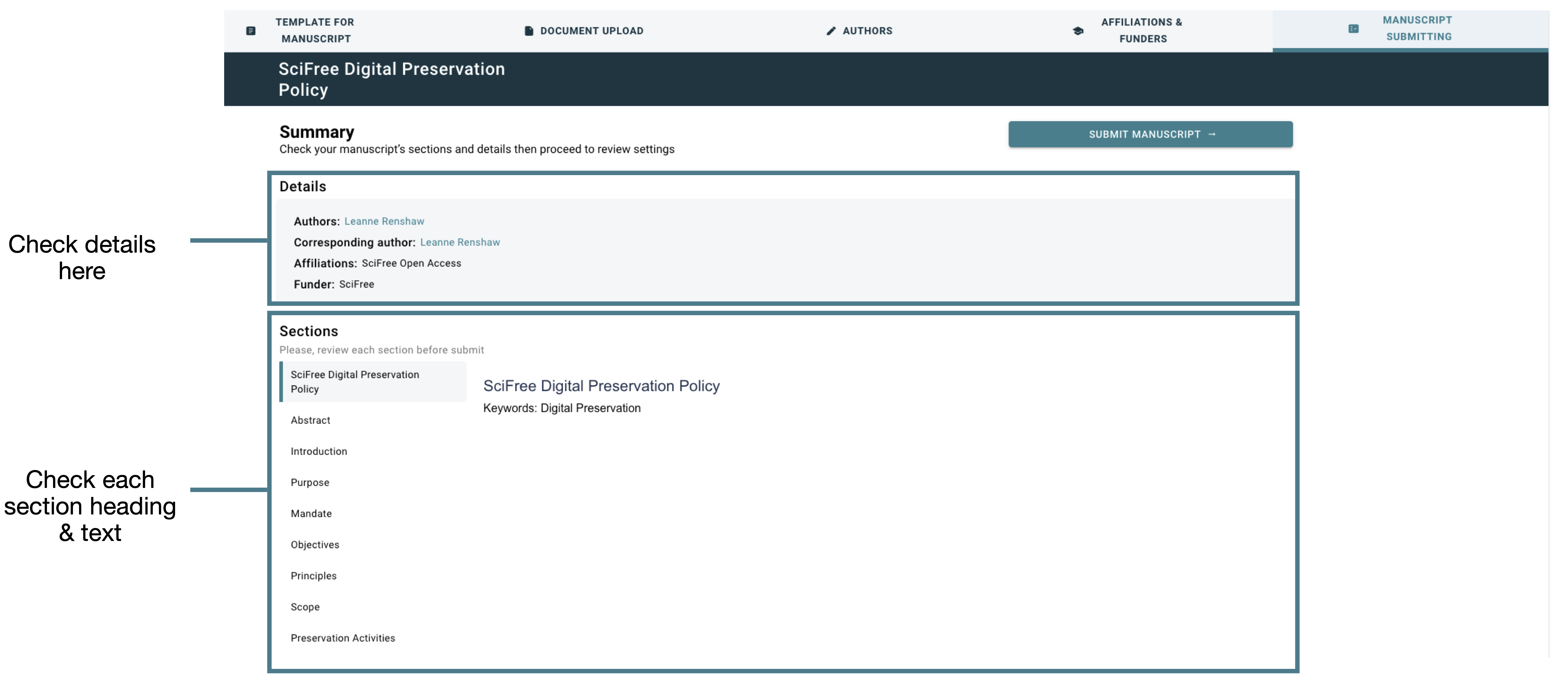Go to the Authors tab
Image resolution: width=1568 pixels, height=684 pixels.
(x=859, y=31)
